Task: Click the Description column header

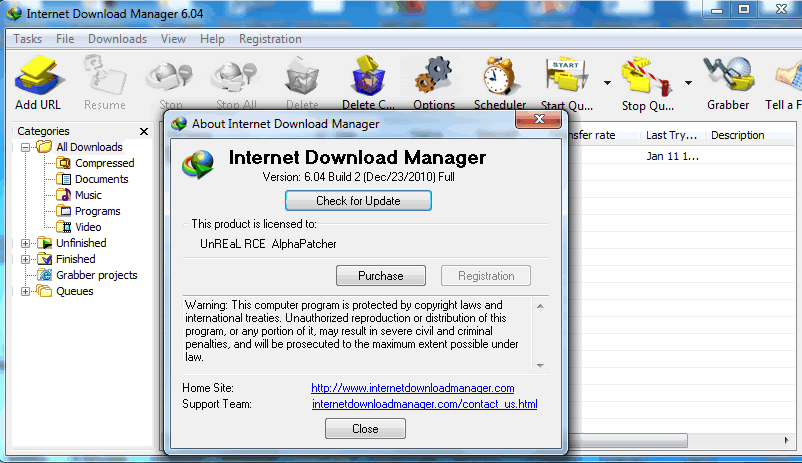Action: 738,135
